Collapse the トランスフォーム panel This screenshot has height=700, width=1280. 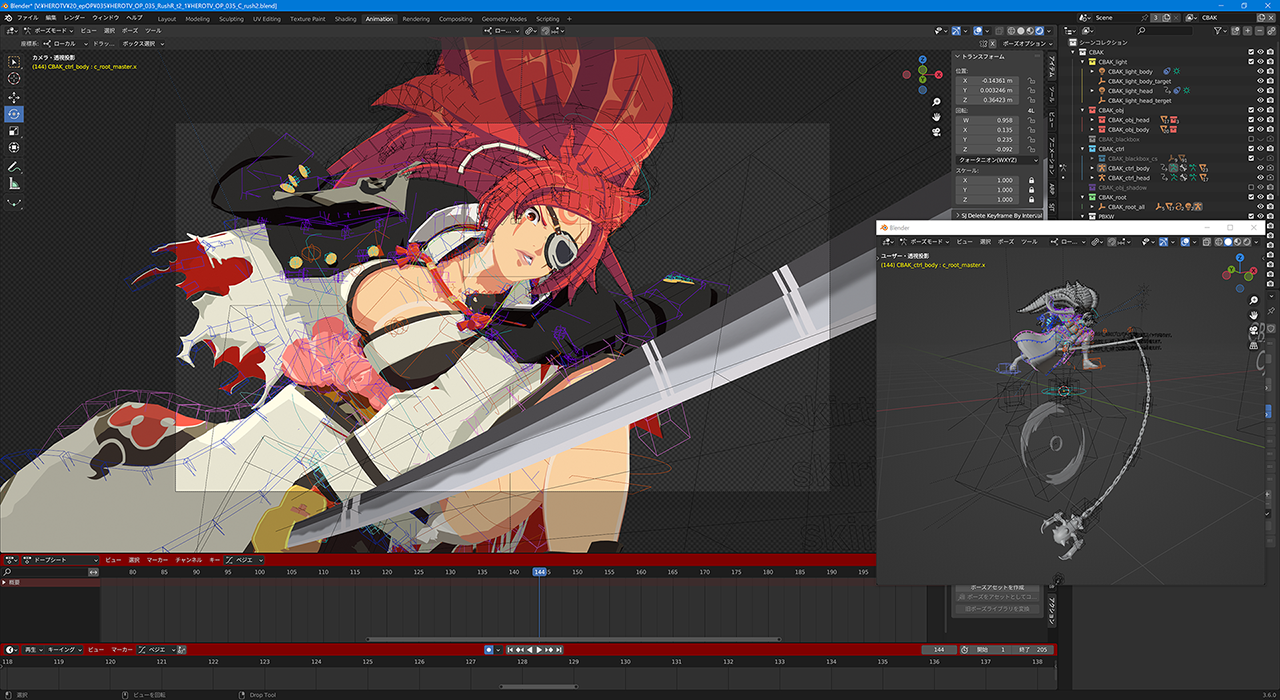point(983,57)
